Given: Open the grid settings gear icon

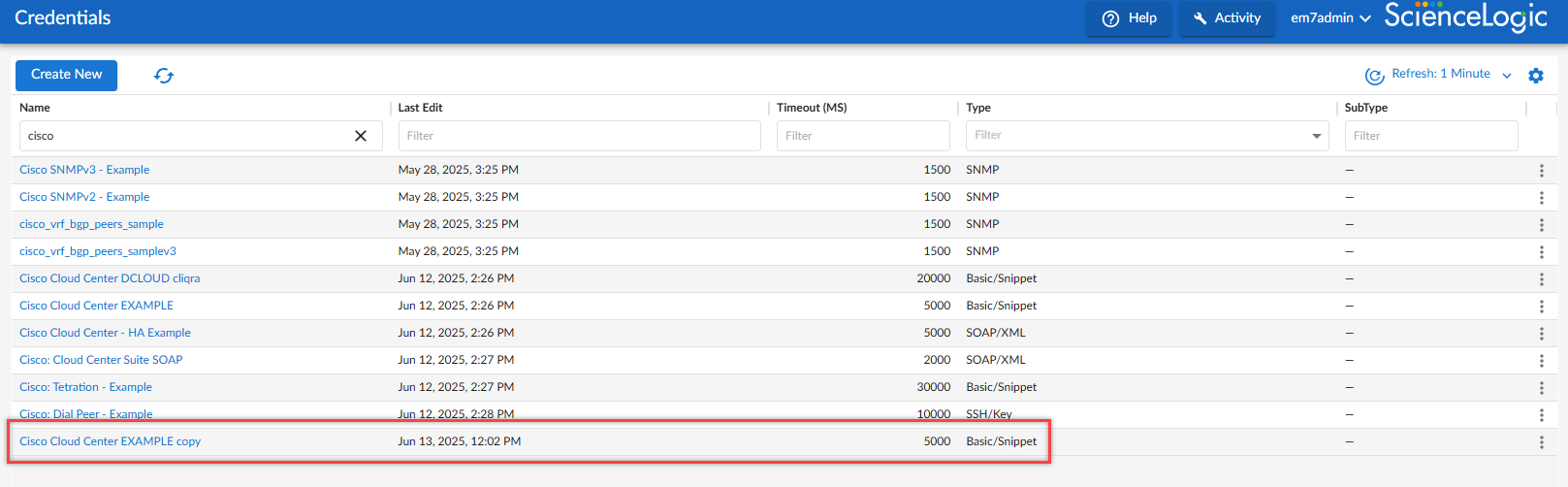Looking at the screenshot, I should pos(1536,76).
